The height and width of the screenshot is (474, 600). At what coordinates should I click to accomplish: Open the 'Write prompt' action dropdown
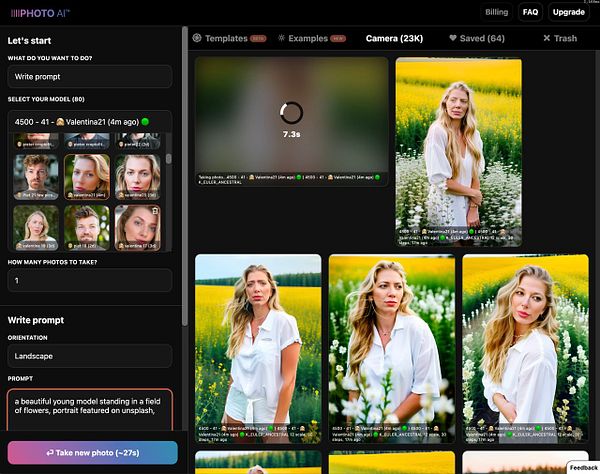[90, 77]
